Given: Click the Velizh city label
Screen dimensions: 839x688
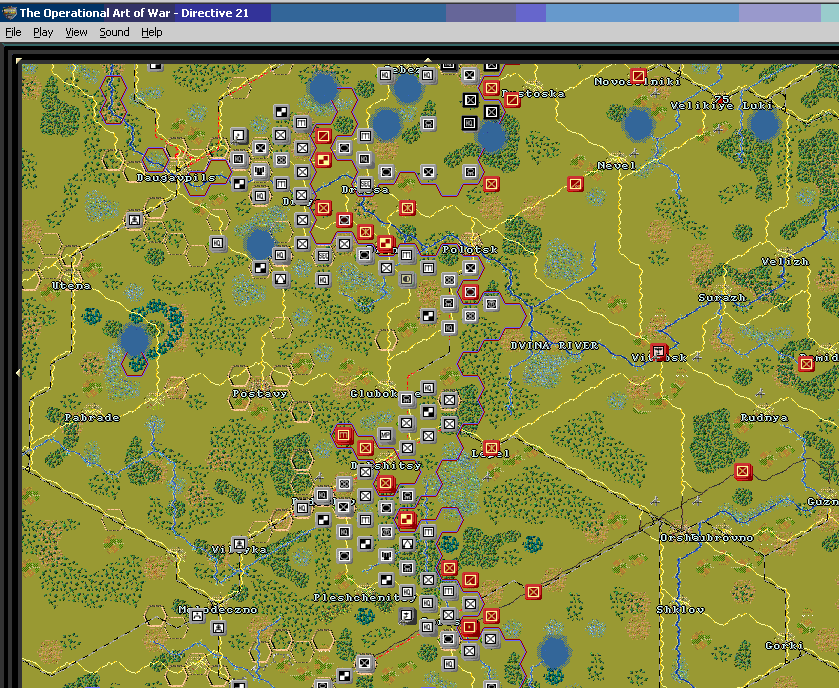Looking at the screenshot, I should coord(785,261).
